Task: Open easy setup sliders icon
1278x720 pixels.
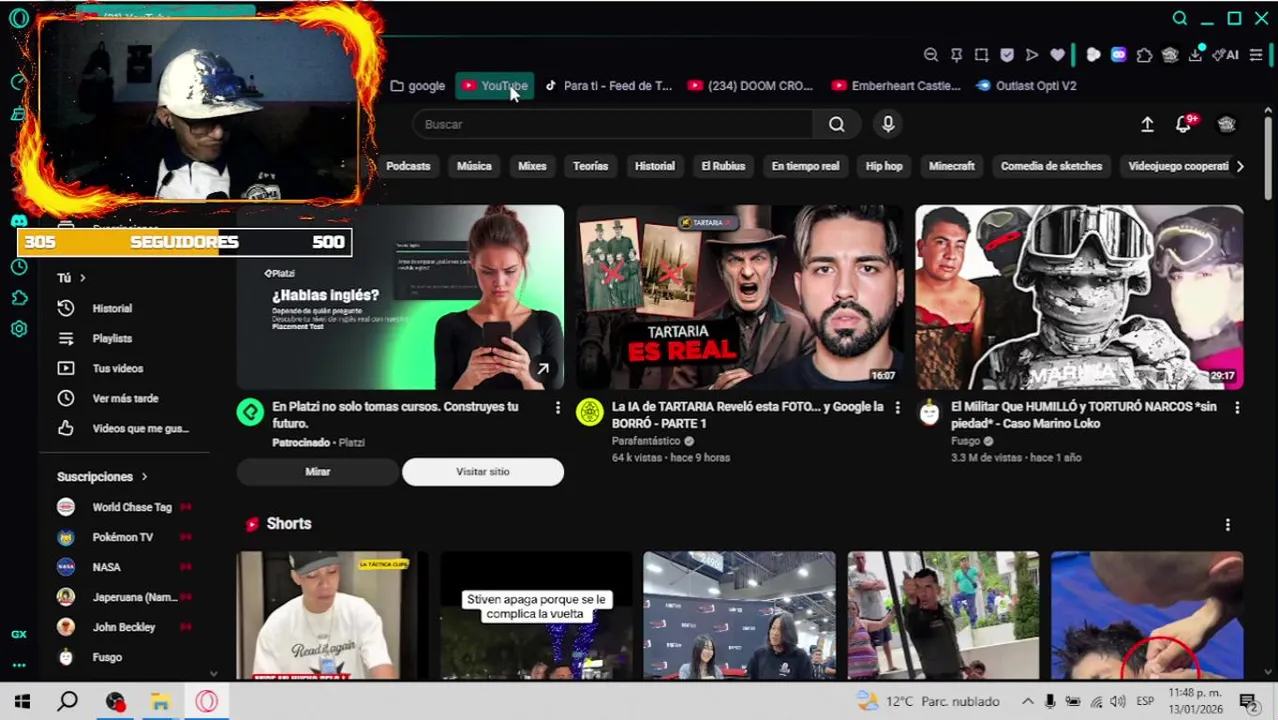Action: click(1256, 55)
